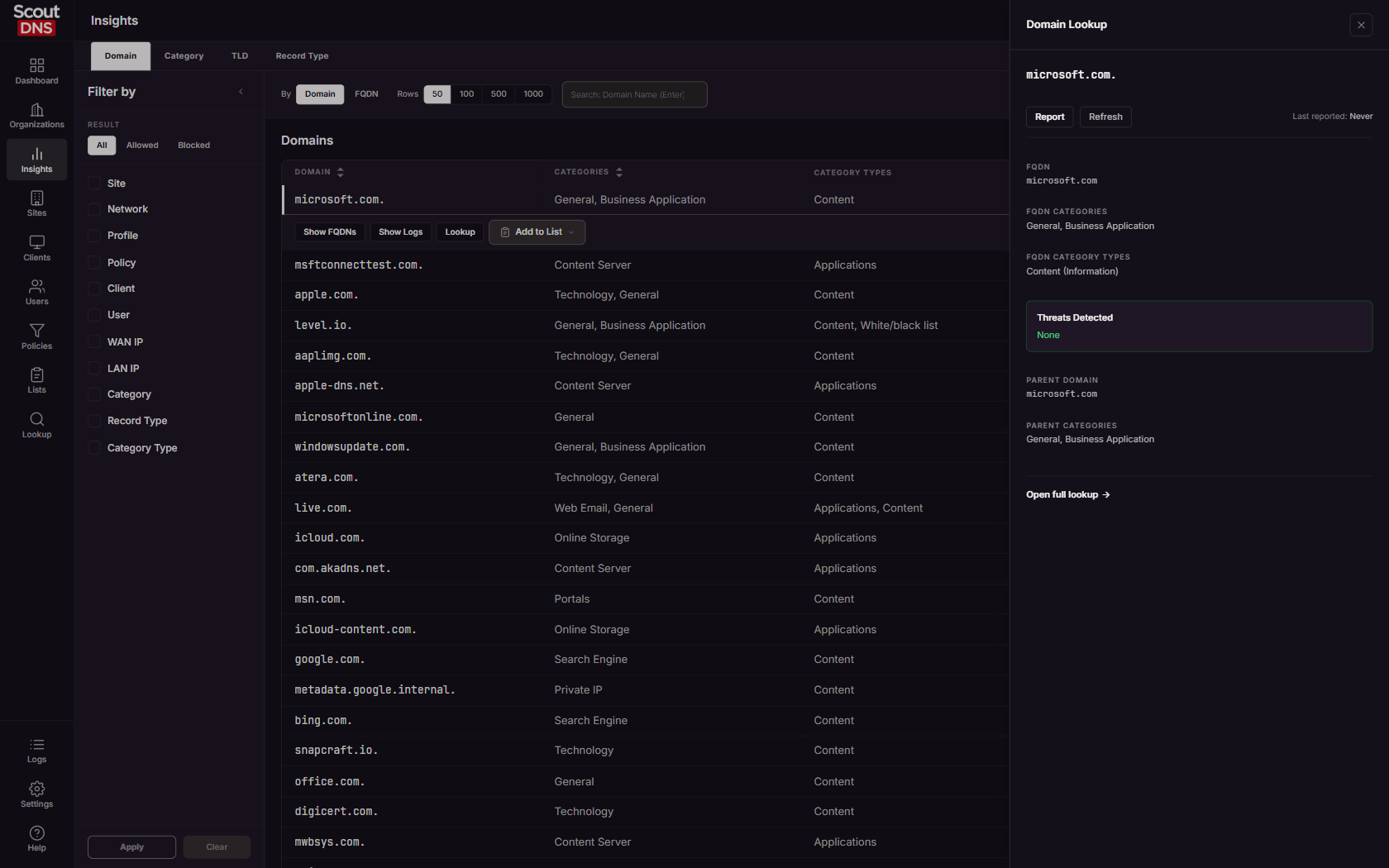The image size is (1389, 868).
Task: Select the icloud.com. domain row
Action: tap(645, 538)
